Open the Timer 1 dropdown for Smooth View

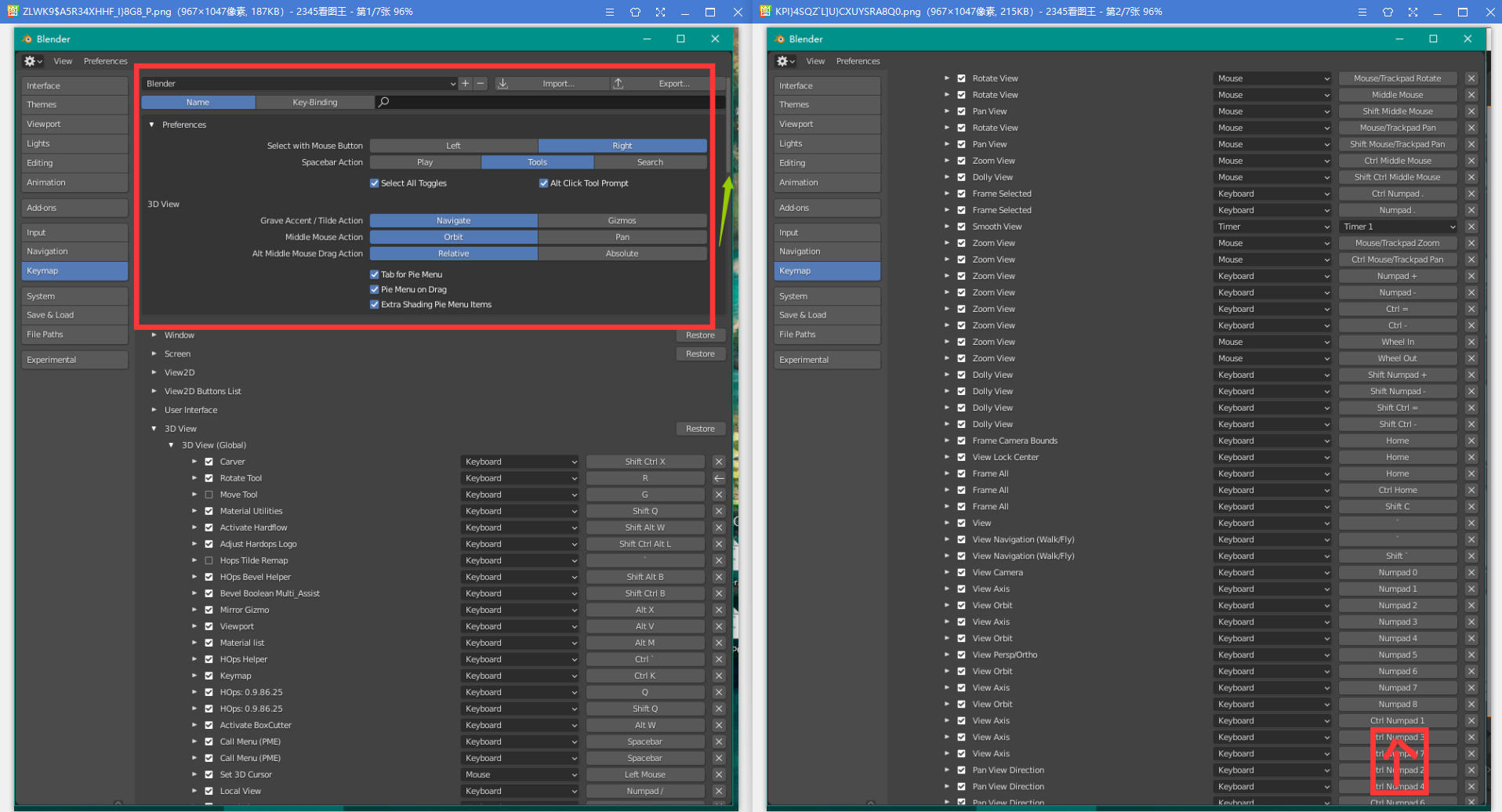pos(1398,227)
